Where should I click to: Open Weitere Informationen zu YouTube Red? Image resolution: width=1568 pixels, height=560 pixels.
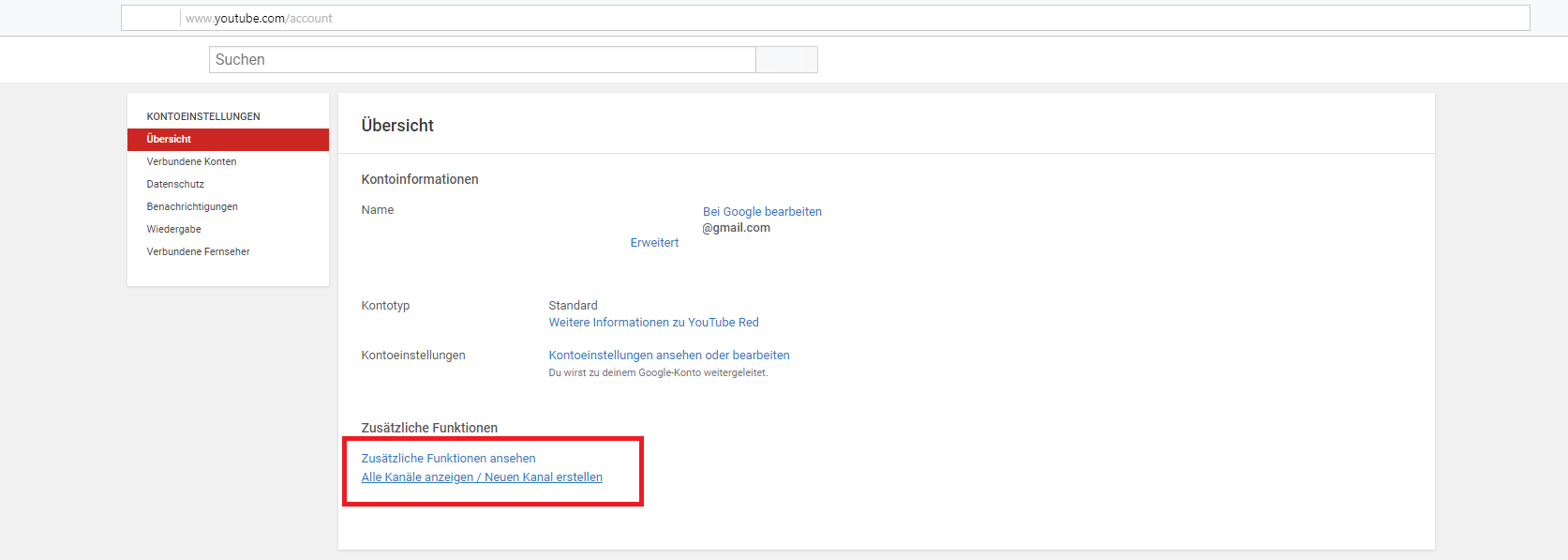[x=653, y=322]
